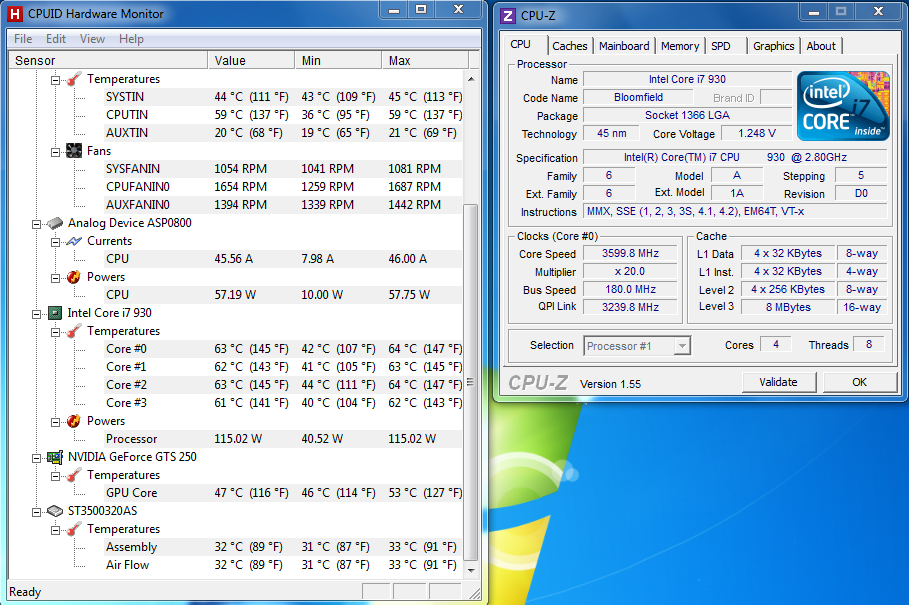Click the Core Speed value 3599.8 MHz
The image size is (909, 605).
click(x=630, y=253)
